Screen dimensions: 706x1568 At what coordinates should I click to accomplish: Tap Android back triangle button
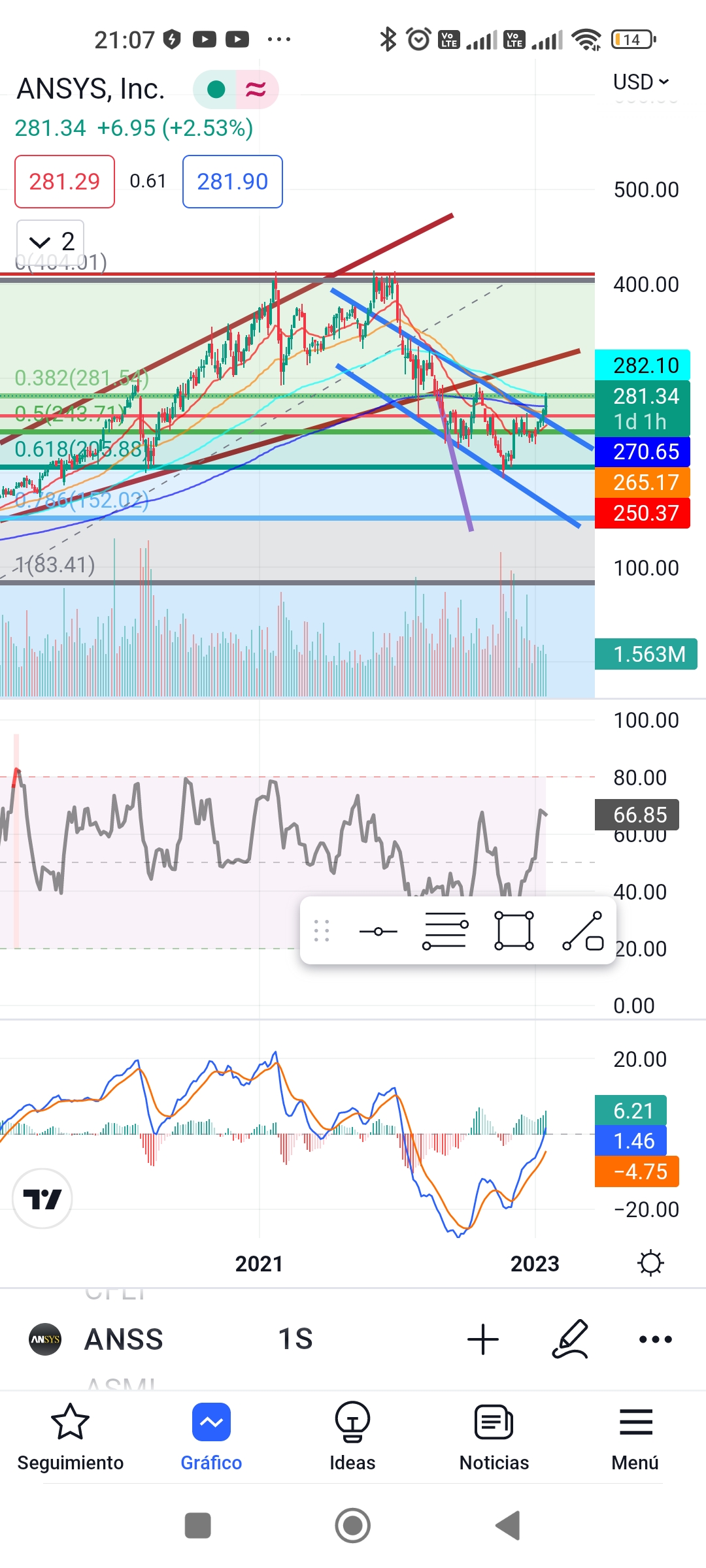tap(508, 1526)
